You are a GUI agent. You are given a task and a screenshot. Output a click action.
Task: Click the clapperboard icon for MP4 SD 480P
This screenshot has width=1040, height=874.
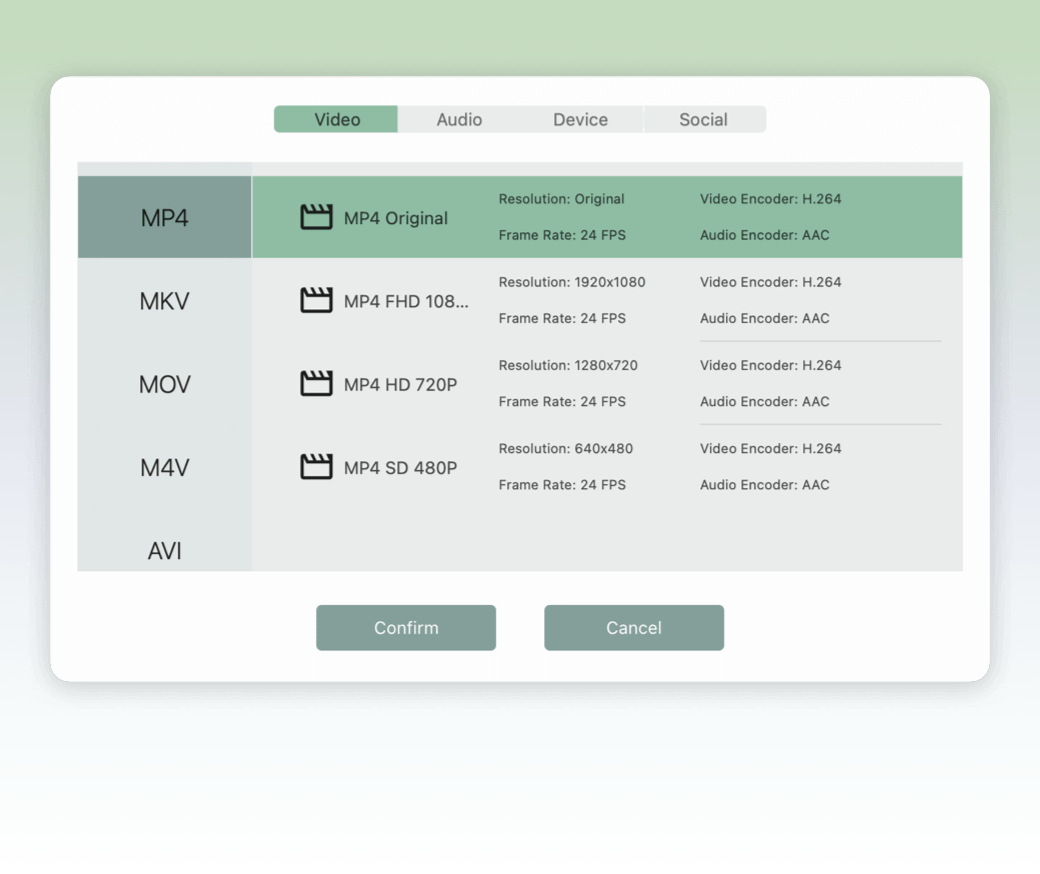(x=317, y=465)
